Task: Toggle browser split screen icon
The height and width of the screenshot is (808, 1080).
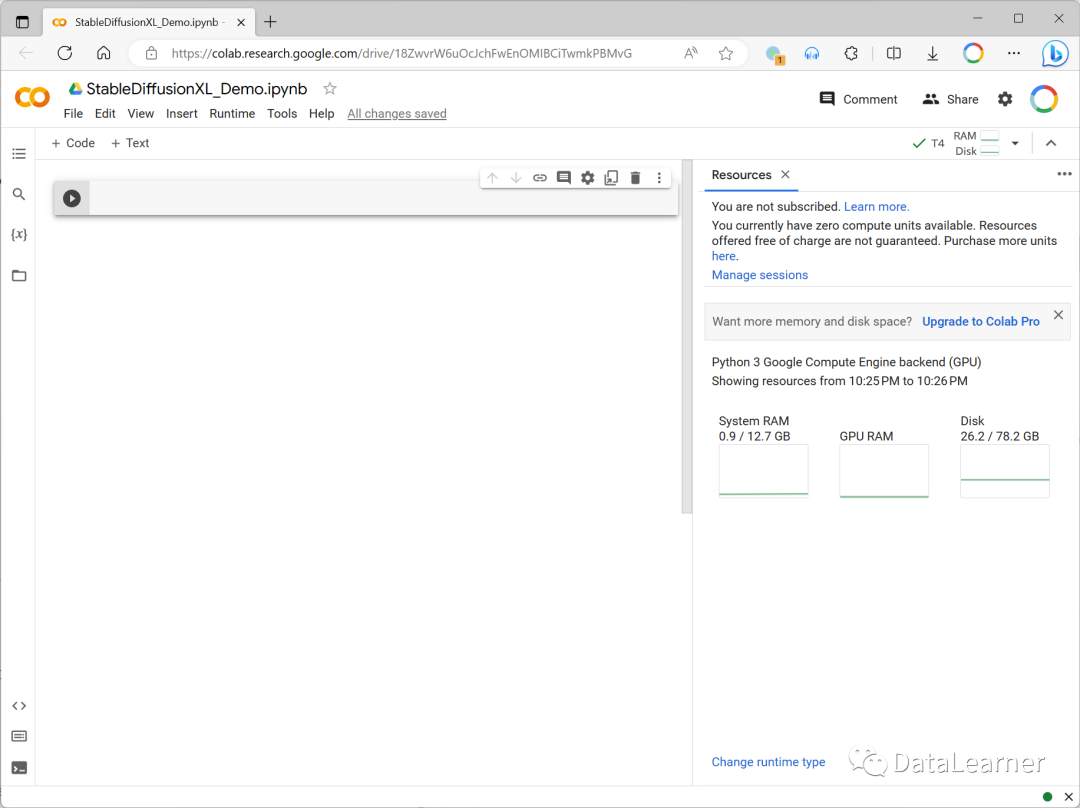Action: (893, 53)
